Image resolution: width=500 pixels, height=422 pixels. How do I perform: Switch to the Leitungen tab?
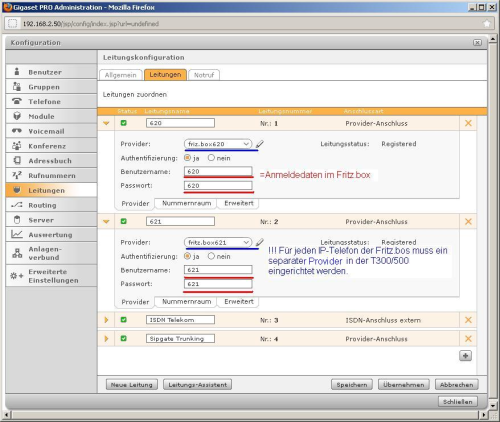pyautogui.click(x=165, y=75)
